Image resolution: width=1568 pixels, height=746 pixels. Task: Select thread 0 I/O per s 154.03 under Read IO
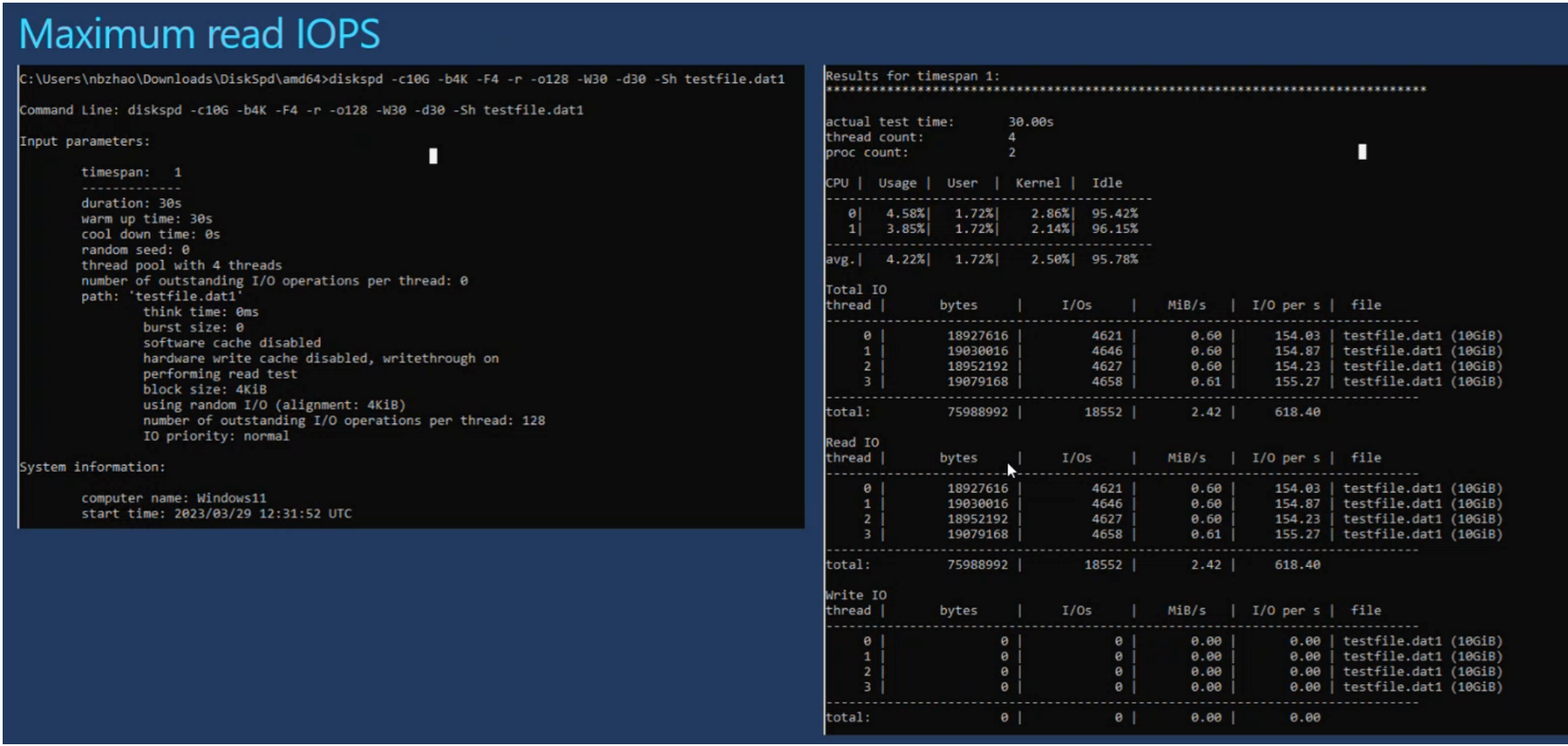pyautogui.click(x=1297, y=489)
